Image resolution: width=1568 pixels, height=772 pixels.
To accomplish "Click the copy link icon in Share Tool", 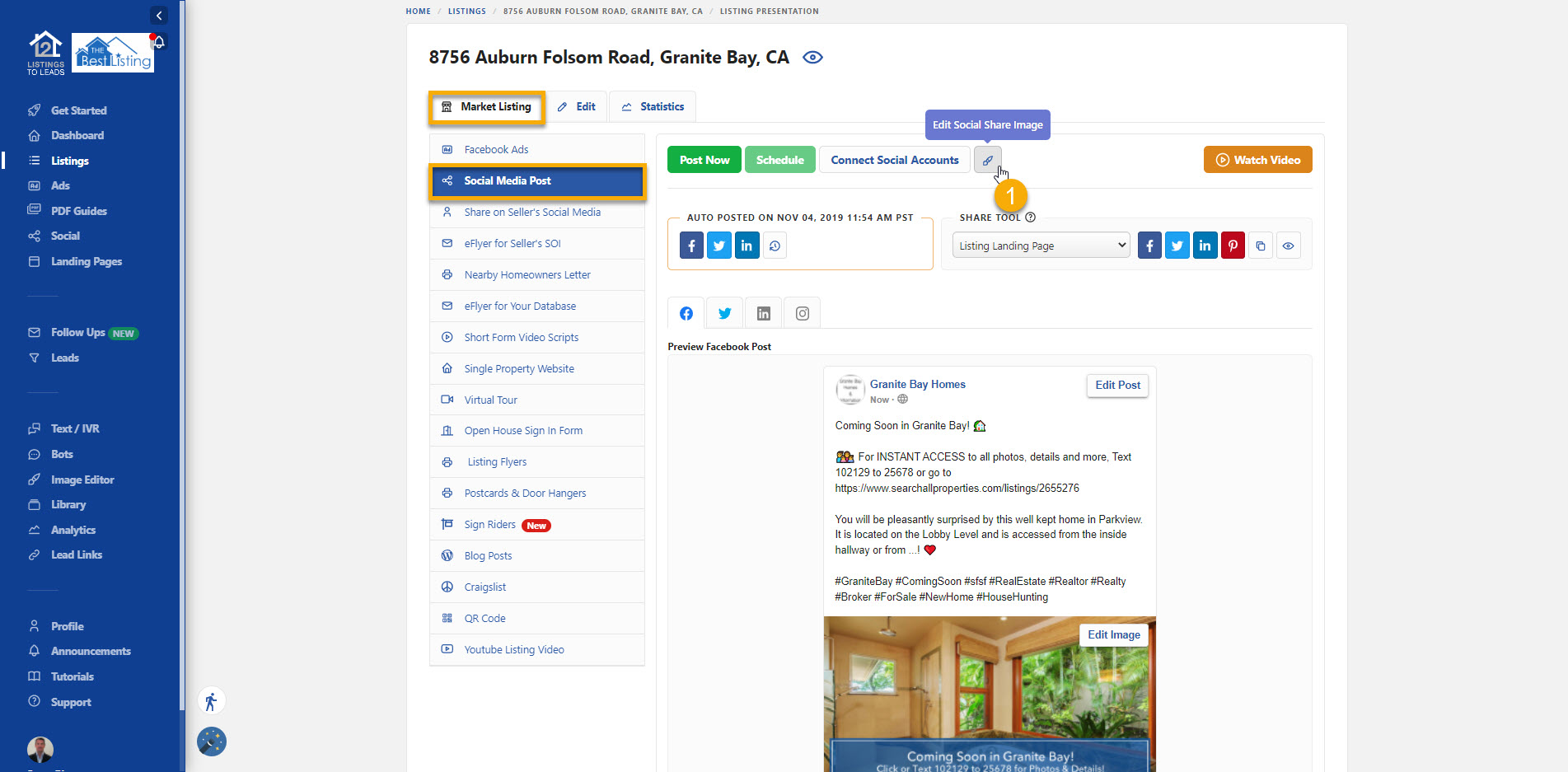I will (1261, 246).
